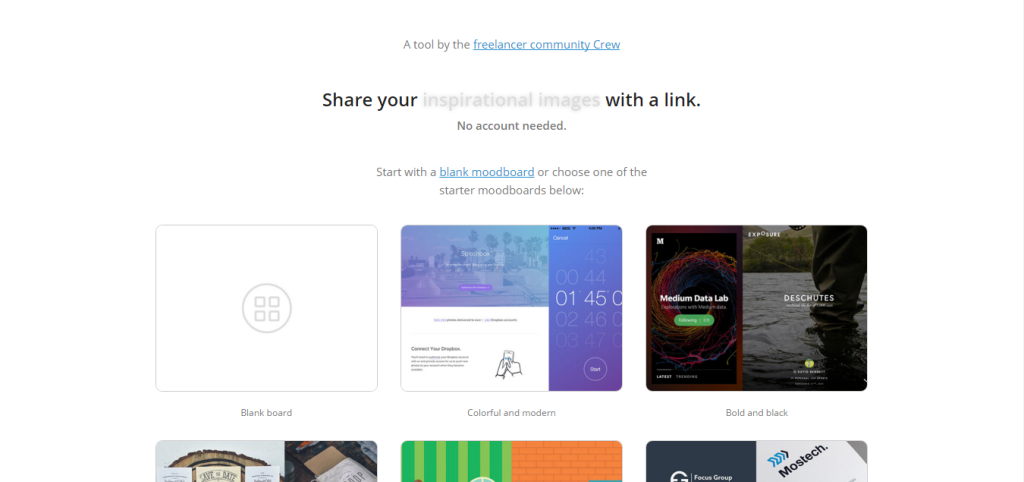
Task: Click the grid icon in the Blank board card
Action: pyautogui.click(x=266, y=308)
